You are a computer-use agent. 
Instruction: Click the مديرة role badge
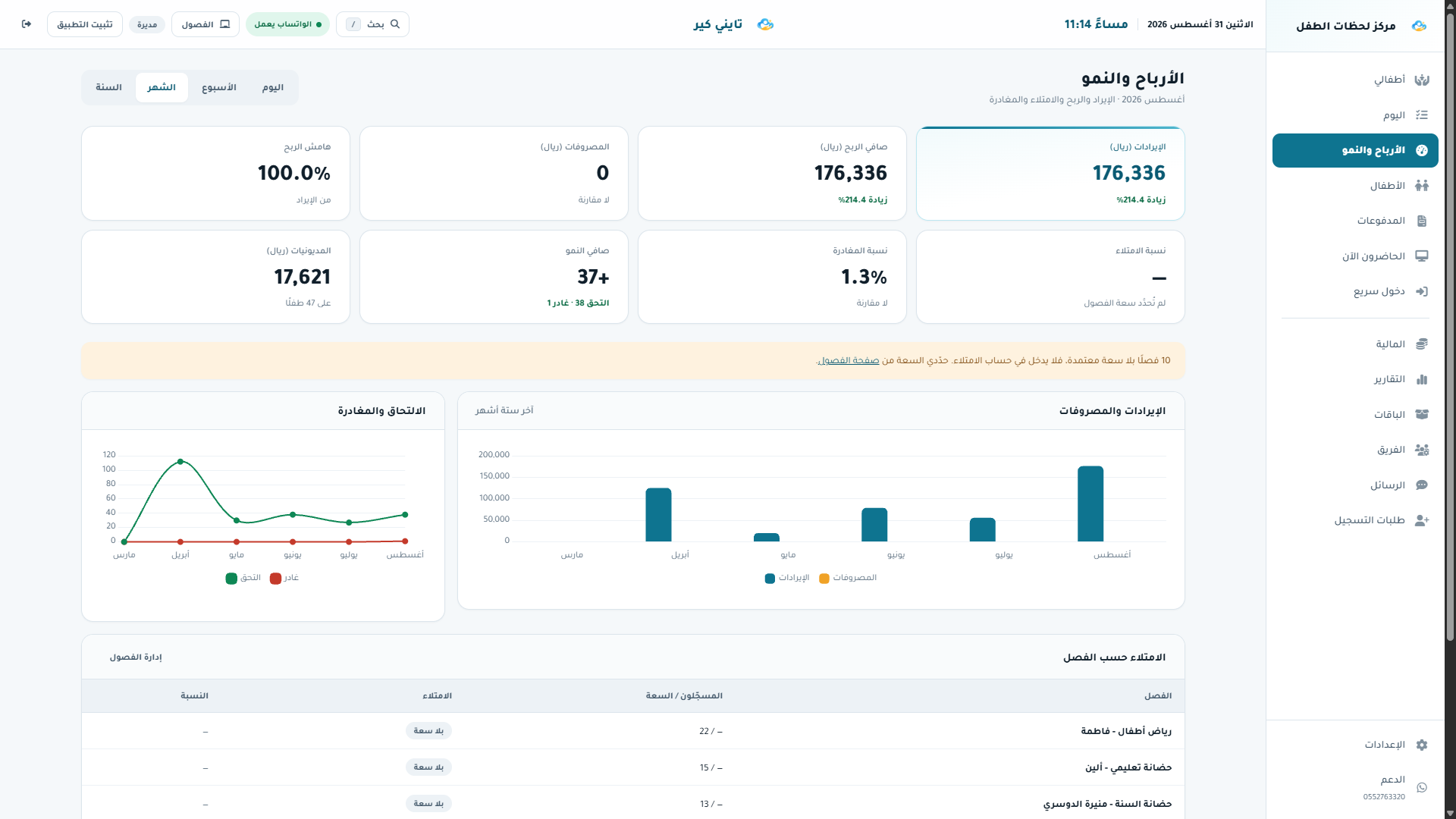[x=147, y=24]
